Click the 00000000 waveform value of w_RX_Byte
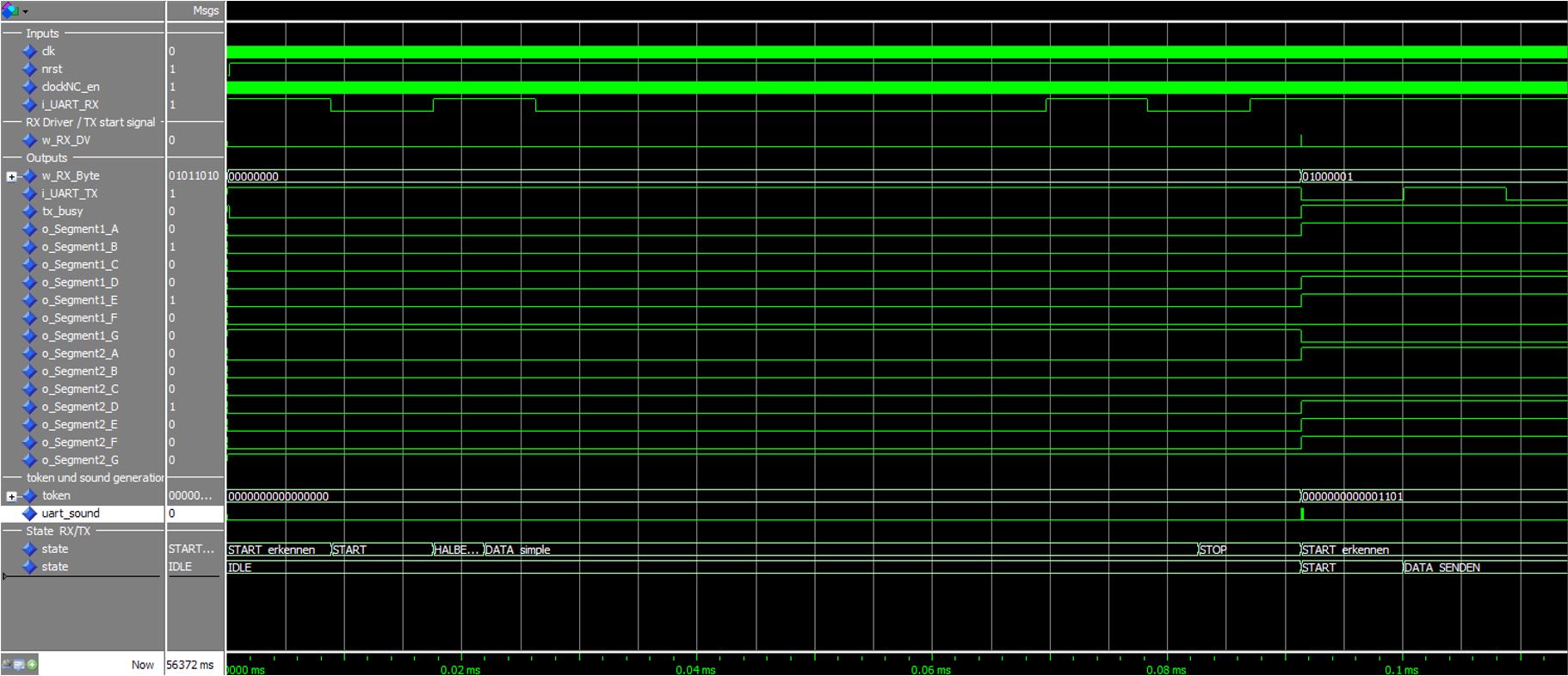The image size is (1568, 676). [x=254, y=176]
